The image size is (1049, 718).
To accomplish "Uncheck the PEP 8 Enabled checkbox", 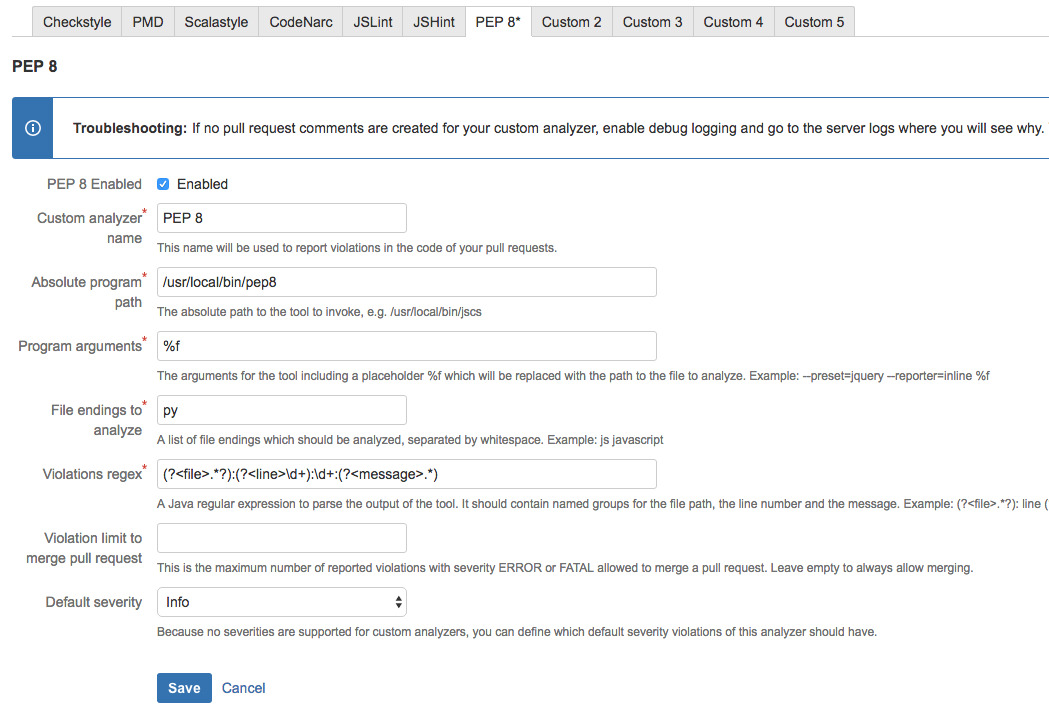I will 163,184.
